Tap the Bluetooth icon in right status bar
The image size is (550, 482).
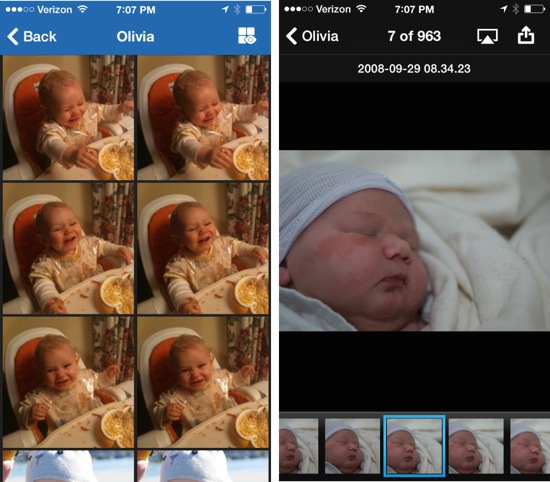pyautogui.click(x=515, y=9)
